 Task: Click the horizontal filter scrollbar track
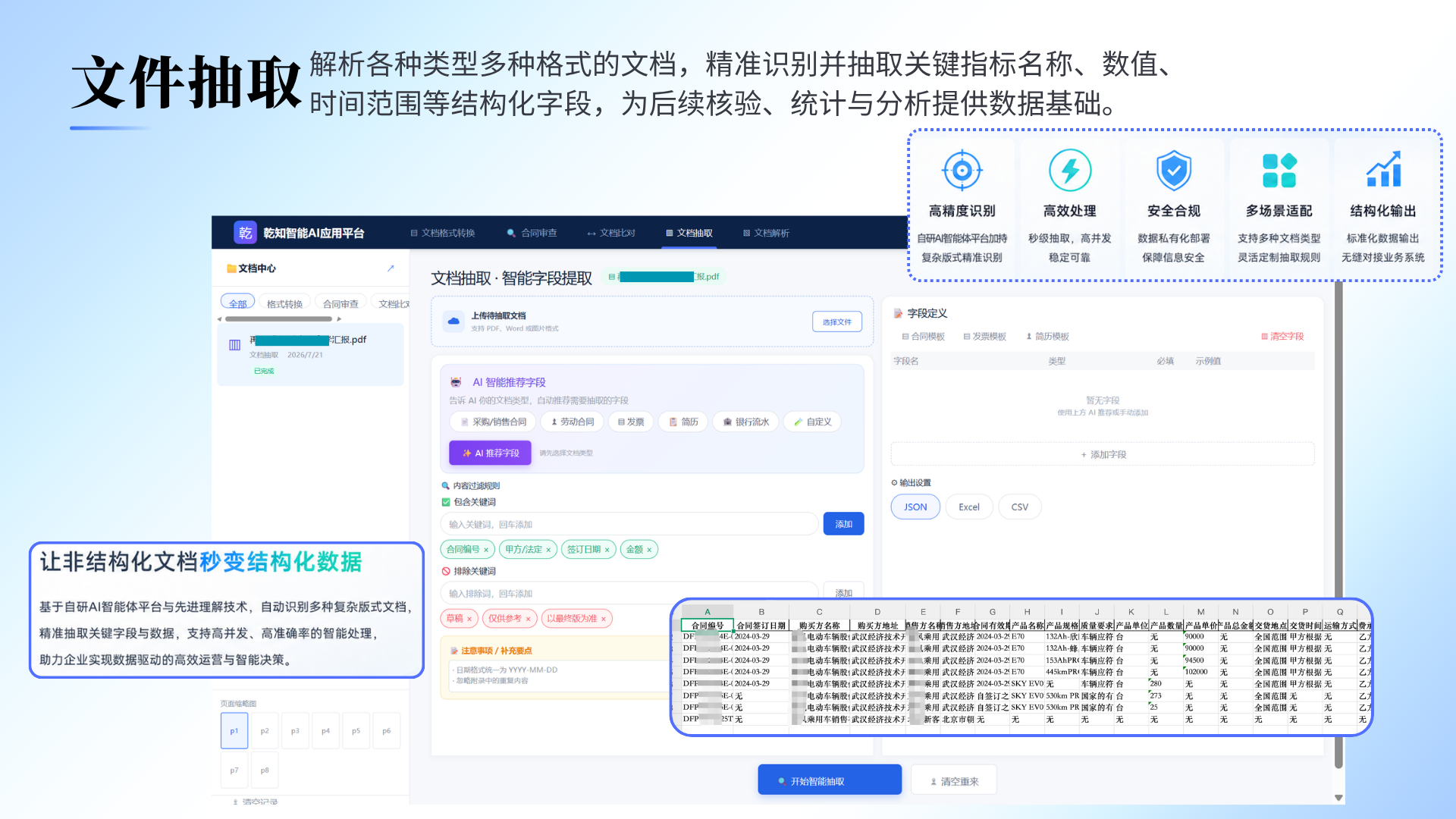279,319
